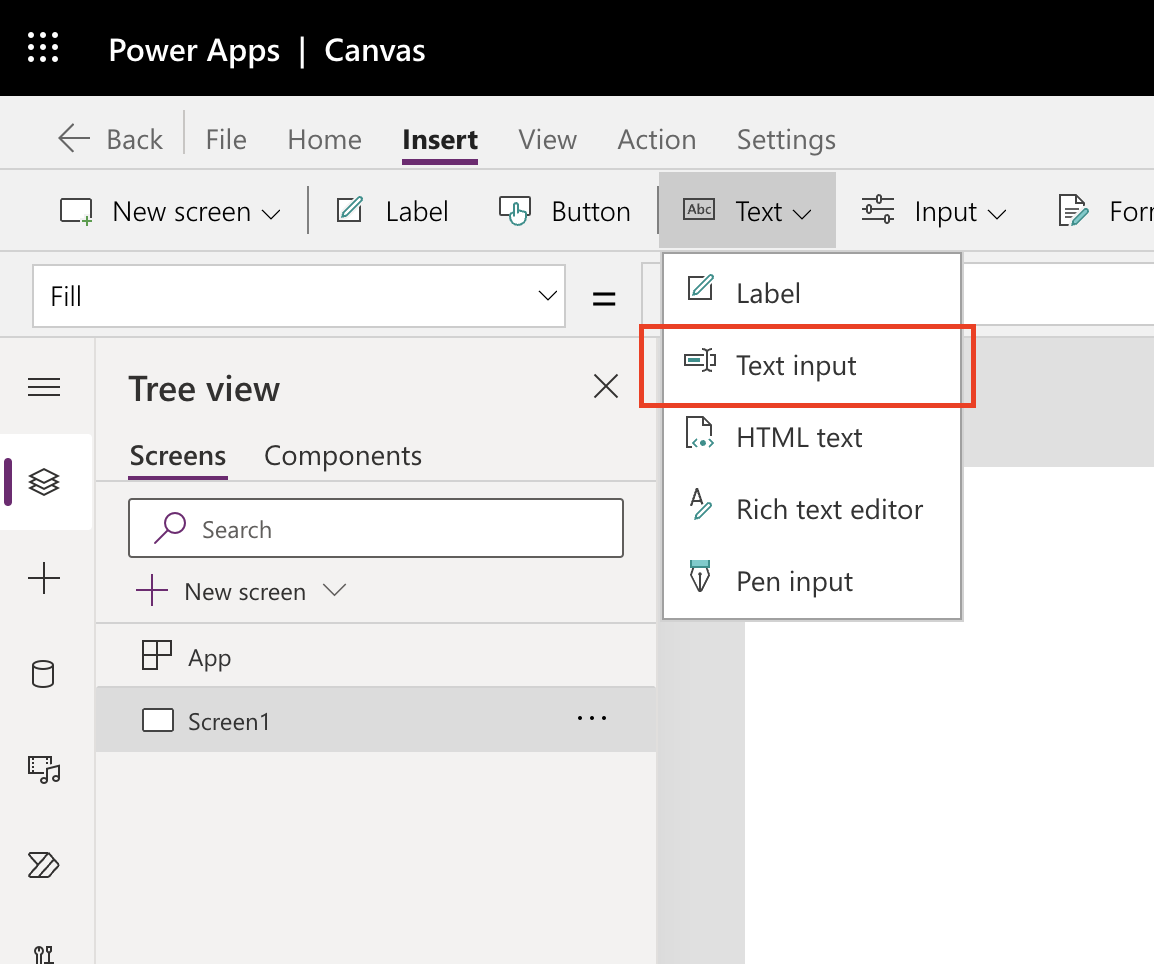Open the Insert pane via the plus icon

tap(44, 578)
